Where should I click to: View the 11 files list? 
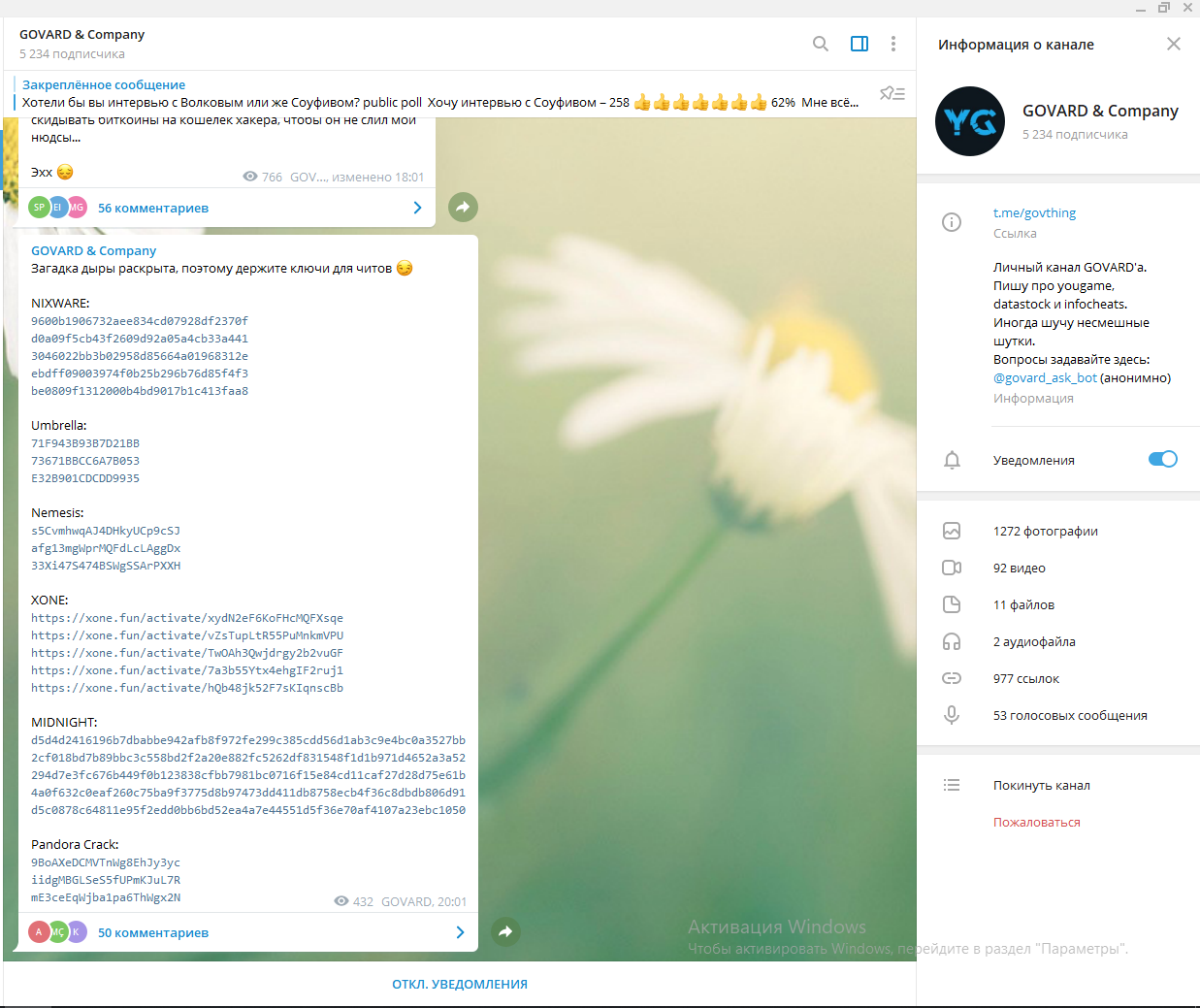point(1023,604)
